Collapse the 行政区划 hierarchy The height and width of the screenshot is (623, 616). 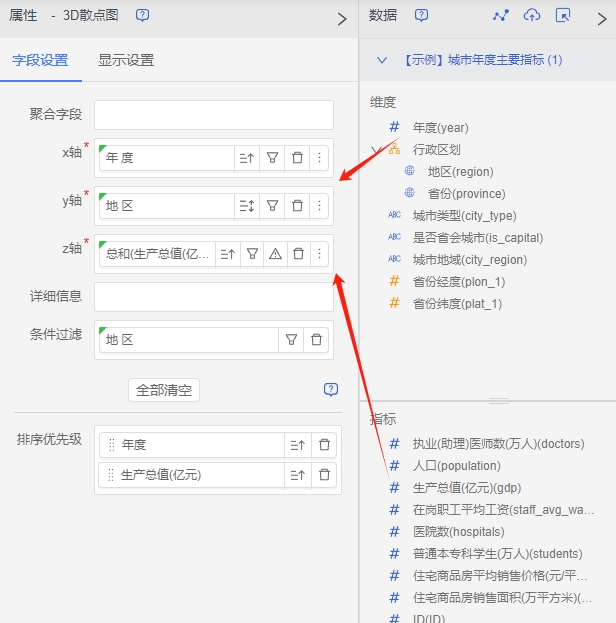point(376,150)
